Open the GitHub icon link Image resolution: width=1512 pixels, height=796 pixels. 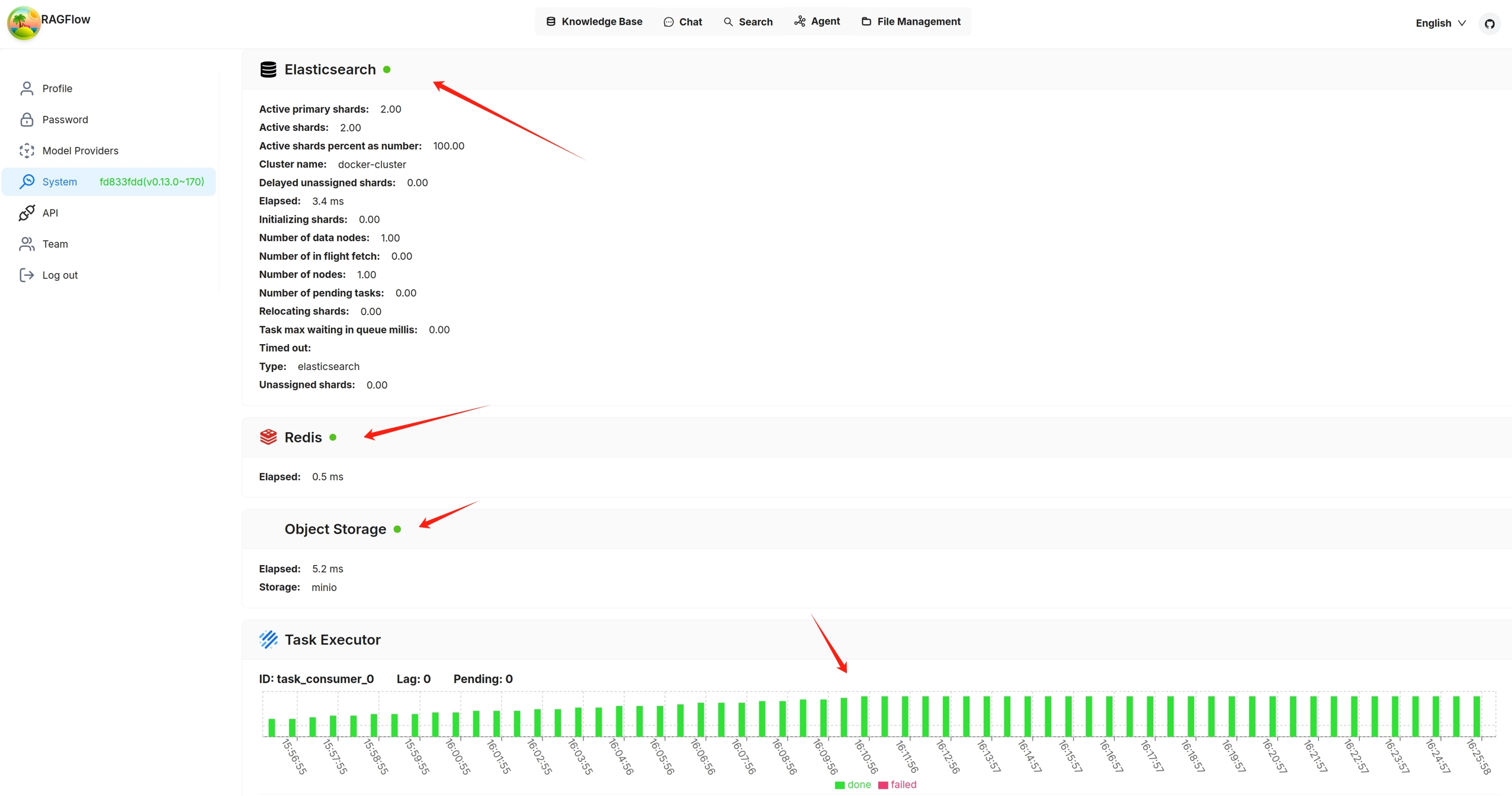point(1489,24)
